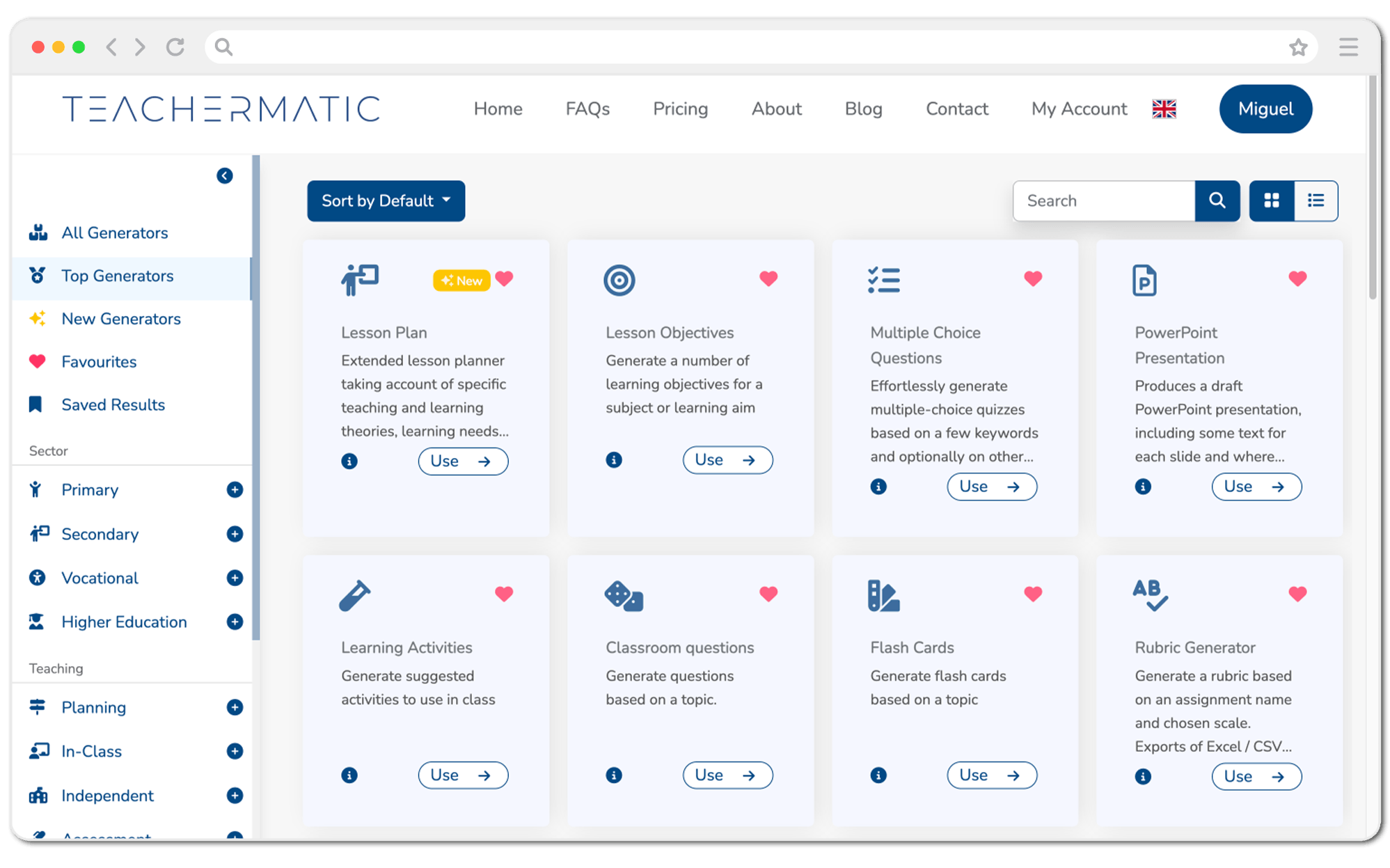
Task: Unfavorite the PowerPoint Presentation generator
Action: pyautogui.click(x=1297, y=278)
